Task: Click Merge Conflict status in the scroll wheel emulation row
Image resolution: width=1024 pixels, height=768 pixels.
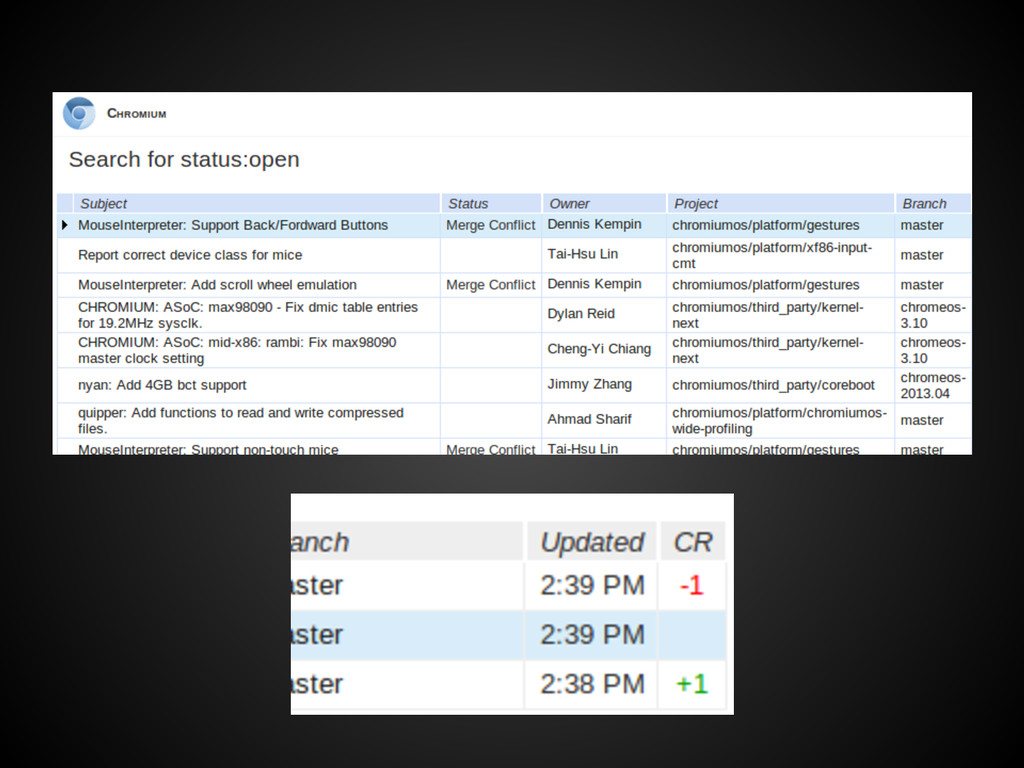Action: [x=490, y=285]
